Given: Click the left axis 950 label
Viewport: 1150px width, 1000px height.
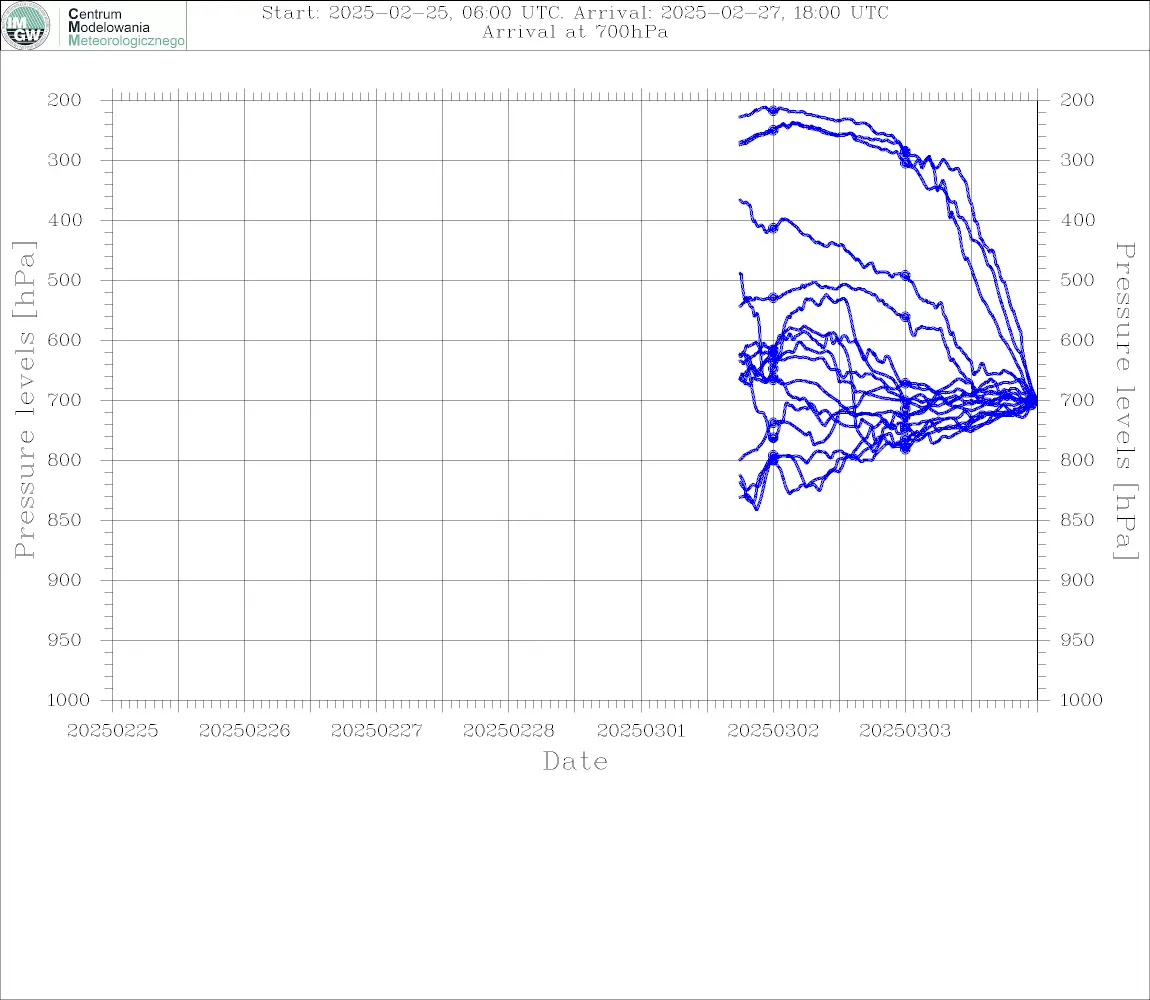Looking at the screenshot, I should [x=65, y=640].
